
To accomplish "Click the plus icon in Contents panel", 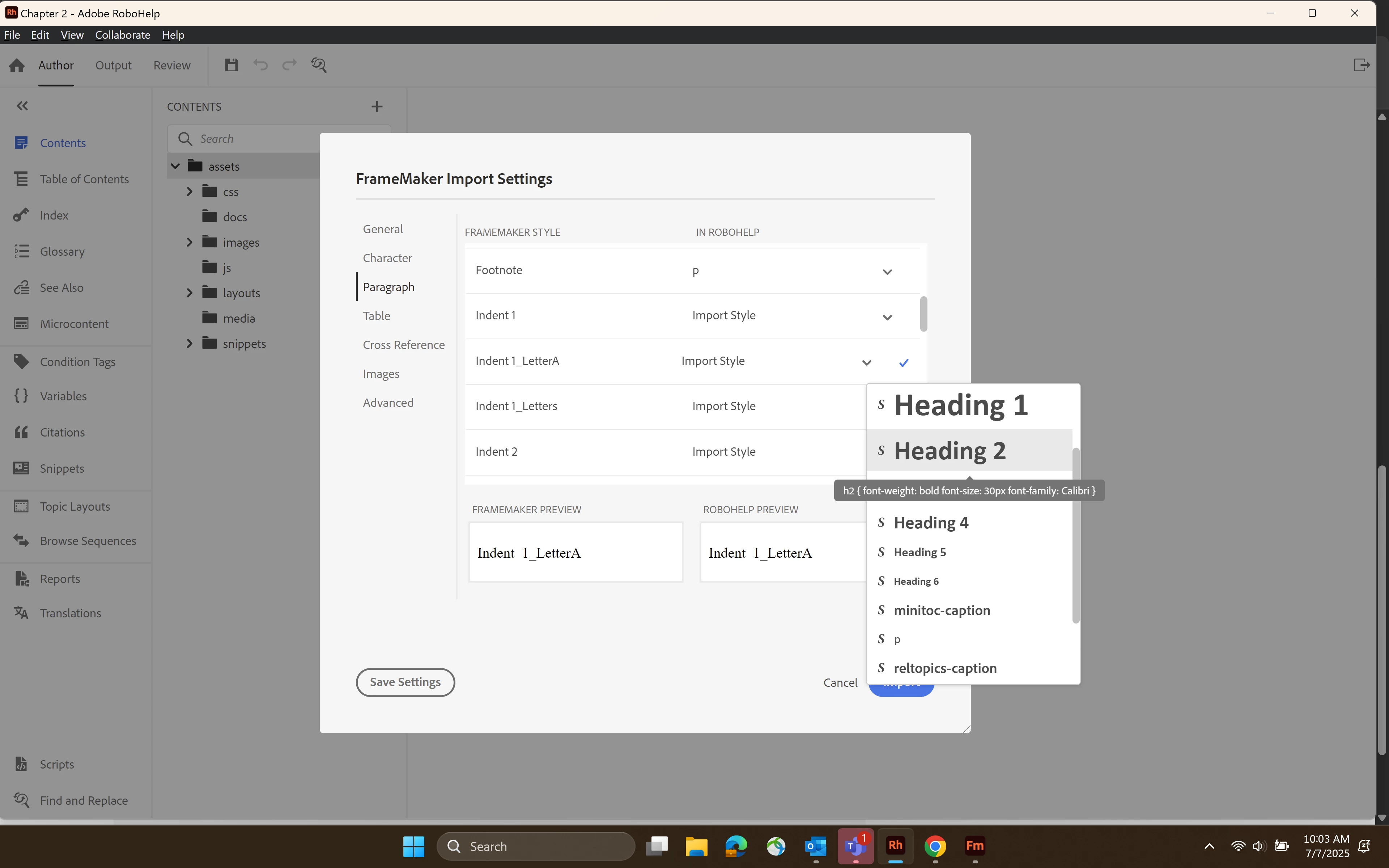I will point(377,106).
